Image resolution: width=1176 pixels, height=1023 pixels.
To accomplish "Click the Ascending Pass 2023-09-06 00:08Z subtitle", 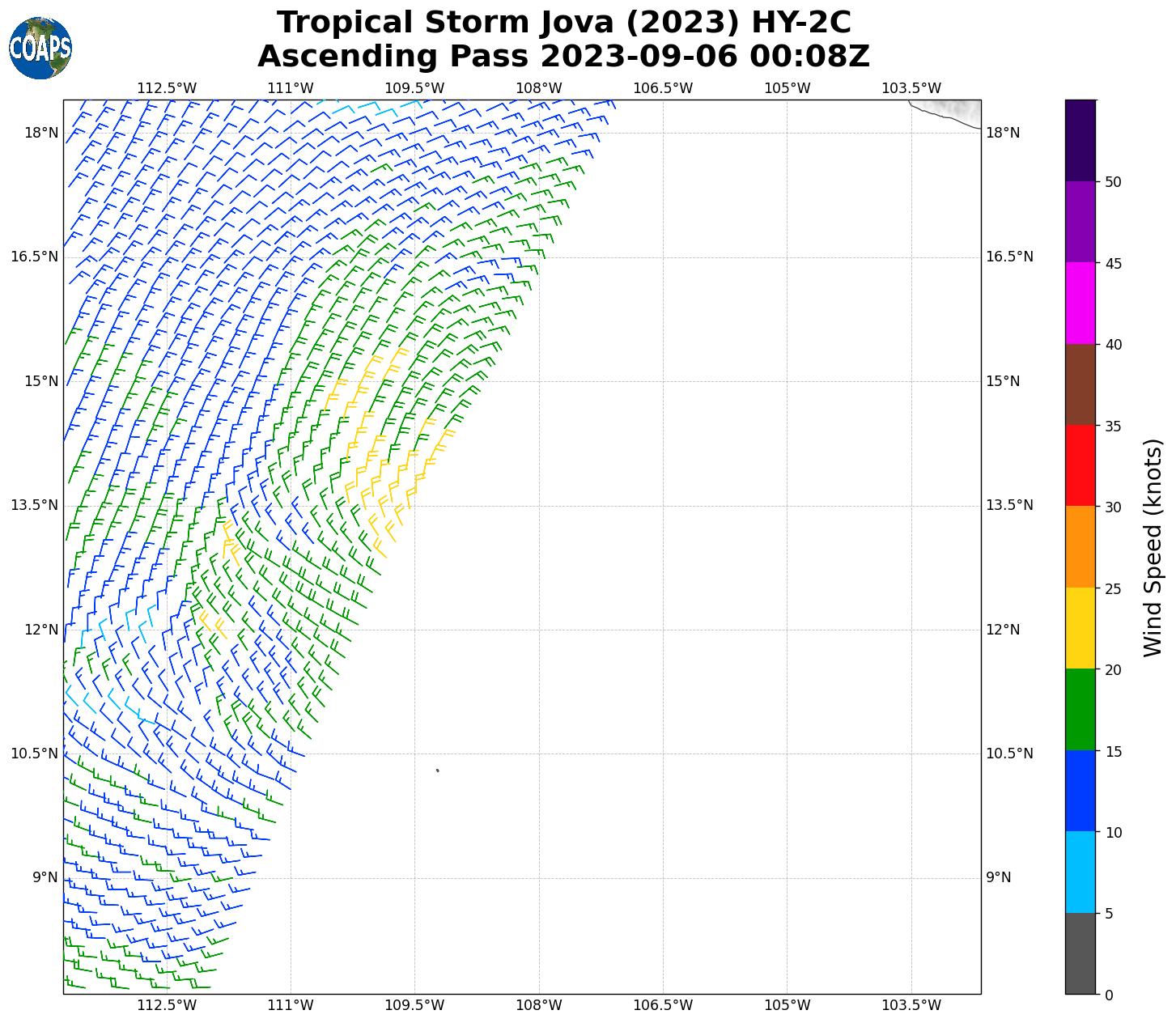I will coord(563,57).
